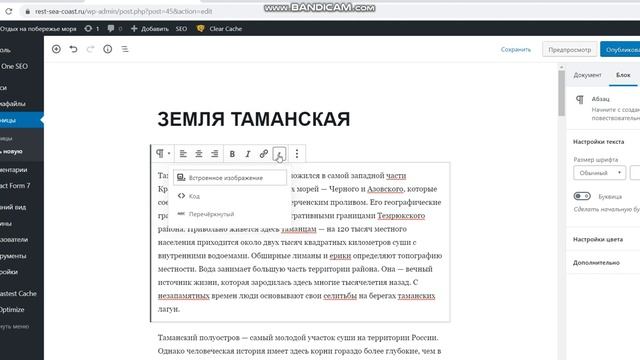Open font size Обычный dropdown
The height and width of the screenshot is (360, 640).
pyautogui.click(x=599, y=173)
